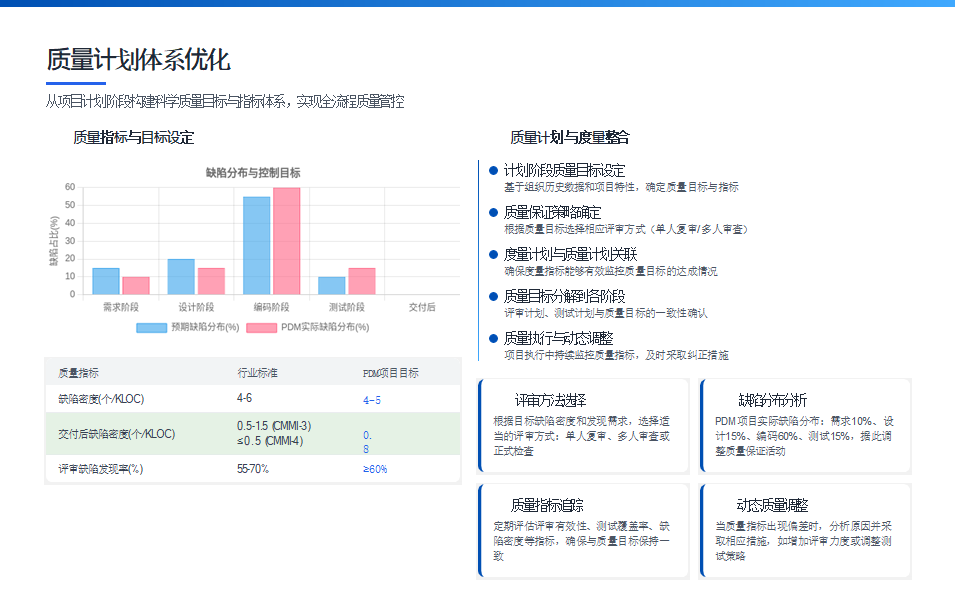
Task: Open the 评审方法选择 card
Action: click(x=583, y=426)
